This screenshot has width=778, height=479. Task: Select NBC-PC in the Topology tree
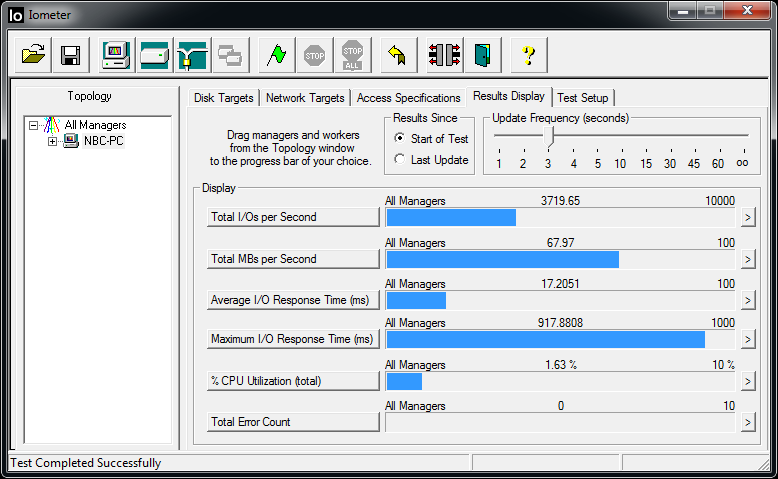(103, 141)
